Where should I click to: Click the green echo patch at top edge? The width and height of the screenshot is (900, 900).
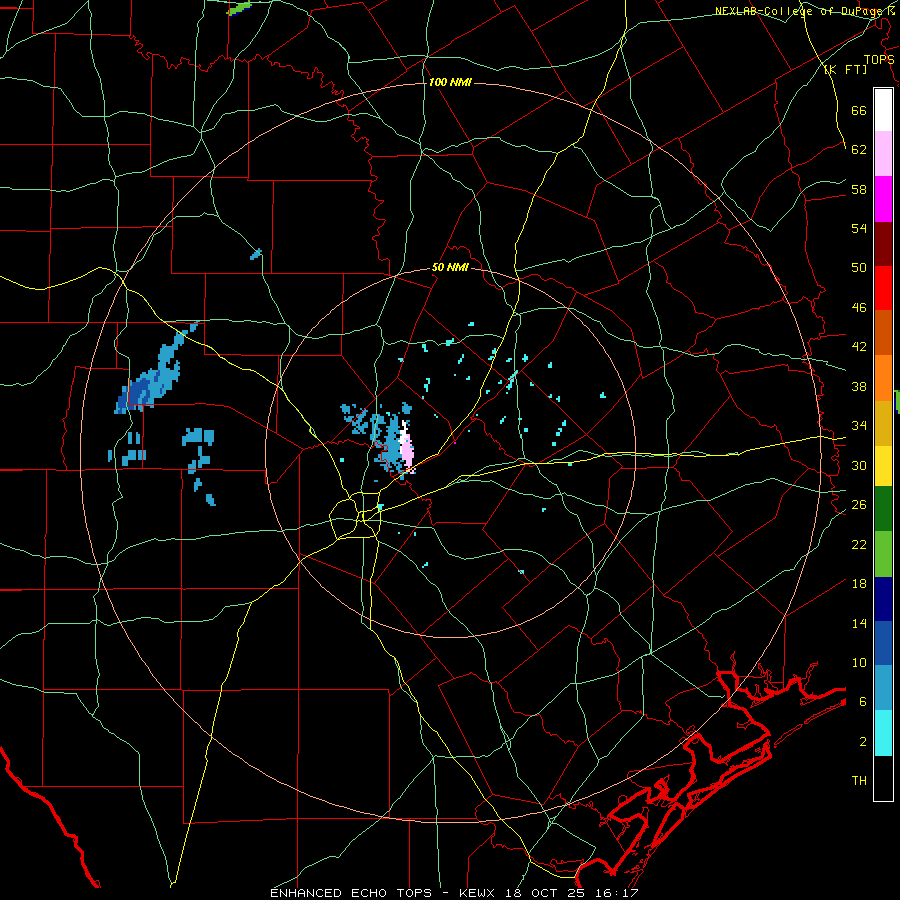239,8
